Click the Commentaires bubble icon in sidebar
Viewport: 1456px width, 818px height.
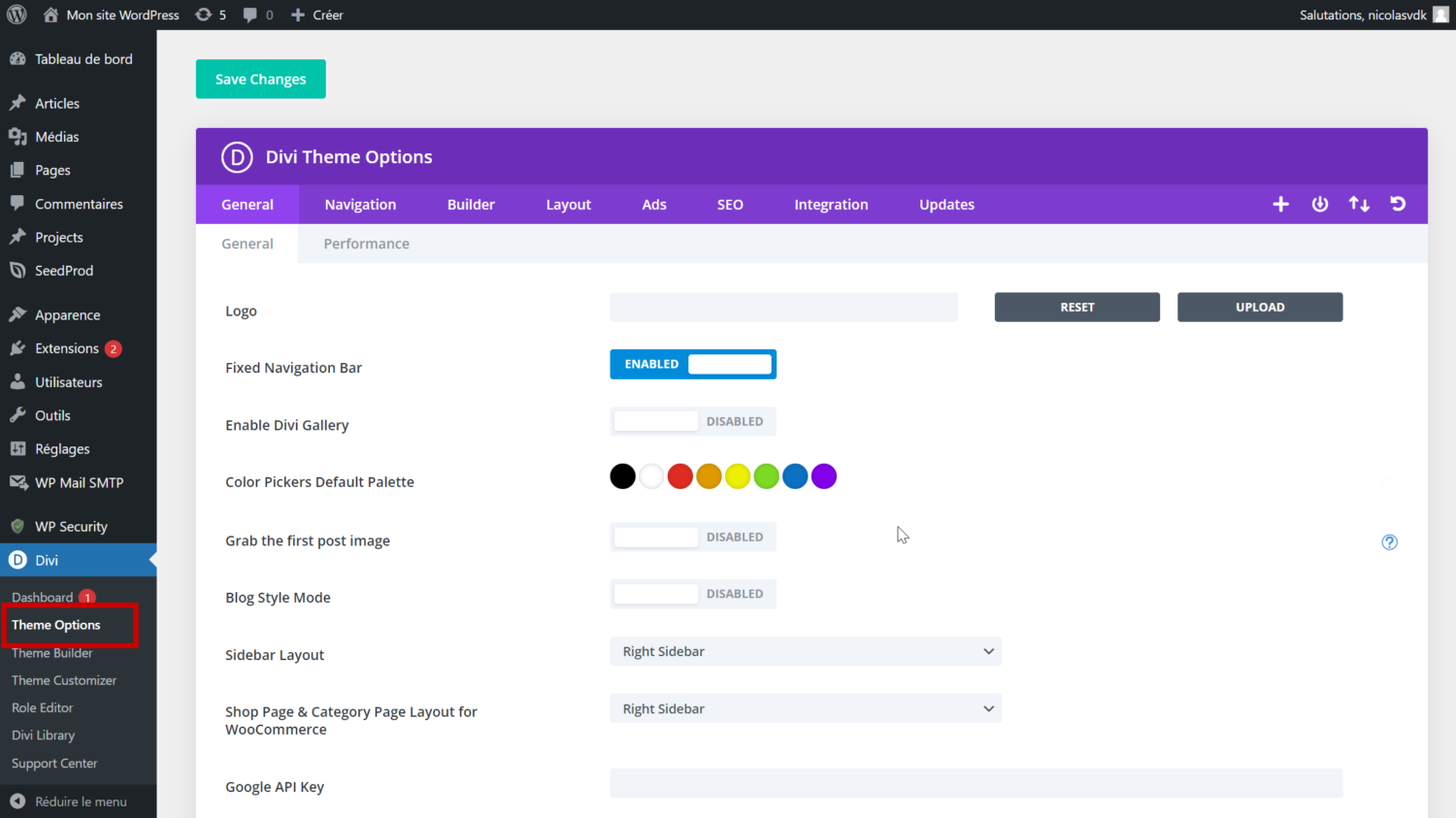click(x=17, y=204)
